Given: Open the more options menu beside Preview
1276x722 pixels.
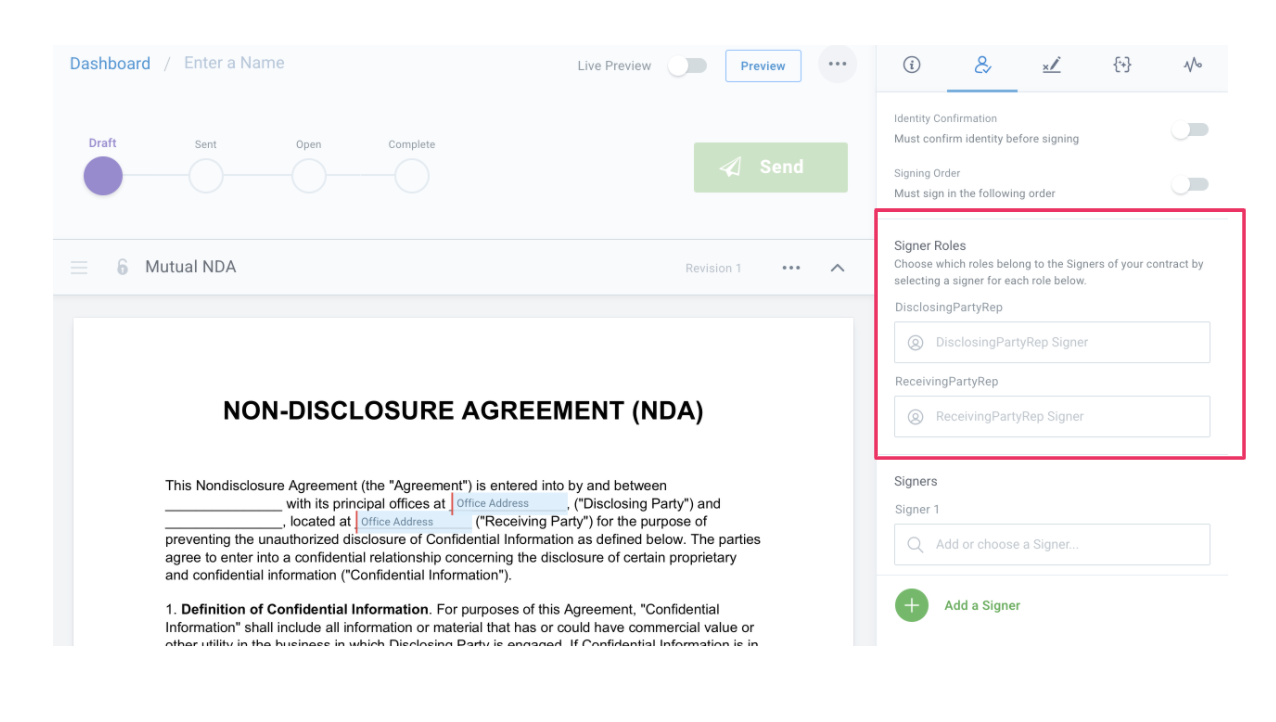Looking at the screenshot, I should tap(838, 65).
